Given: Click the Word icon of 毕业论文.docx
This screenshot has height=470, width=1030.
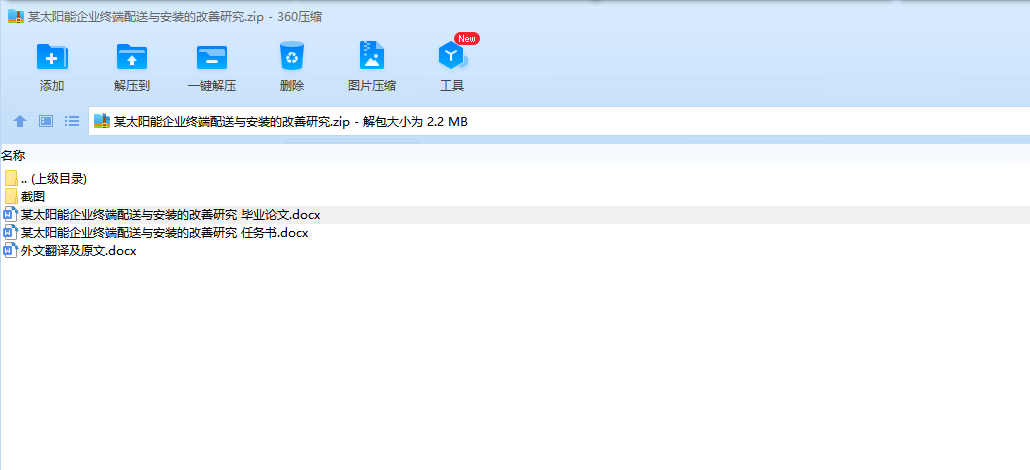Looking at the screenshot, I should (11, 214).
